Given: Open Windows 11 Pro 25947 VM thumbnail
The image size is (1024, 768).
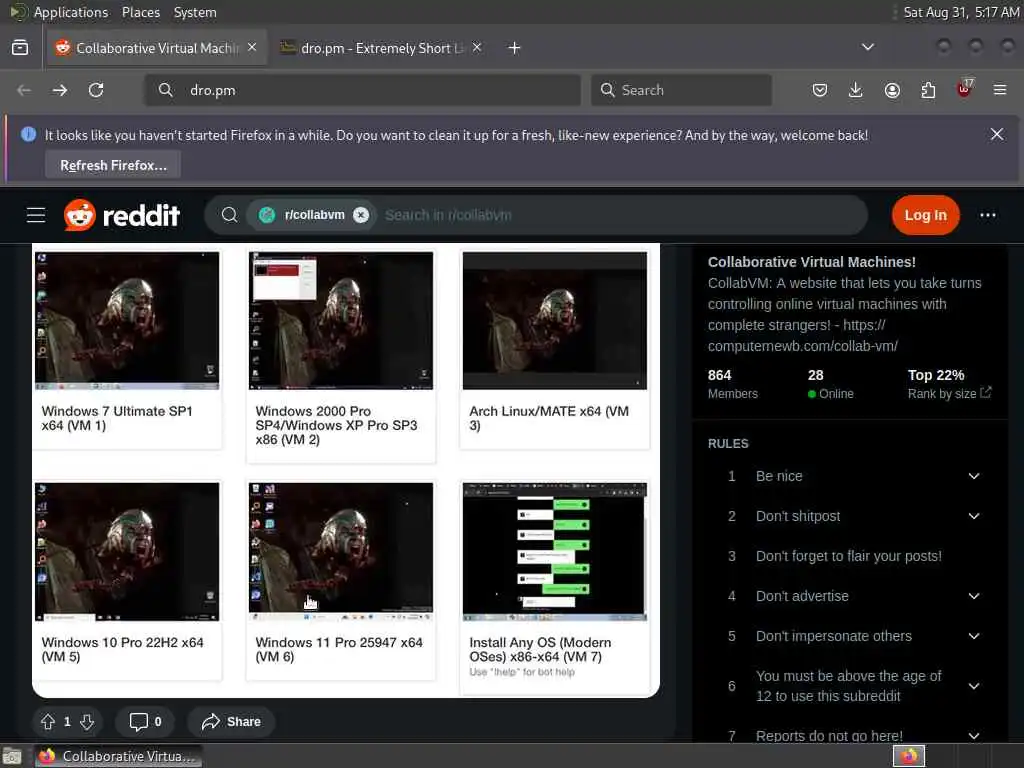Looking at the screenshot, I should pos(341,552).
